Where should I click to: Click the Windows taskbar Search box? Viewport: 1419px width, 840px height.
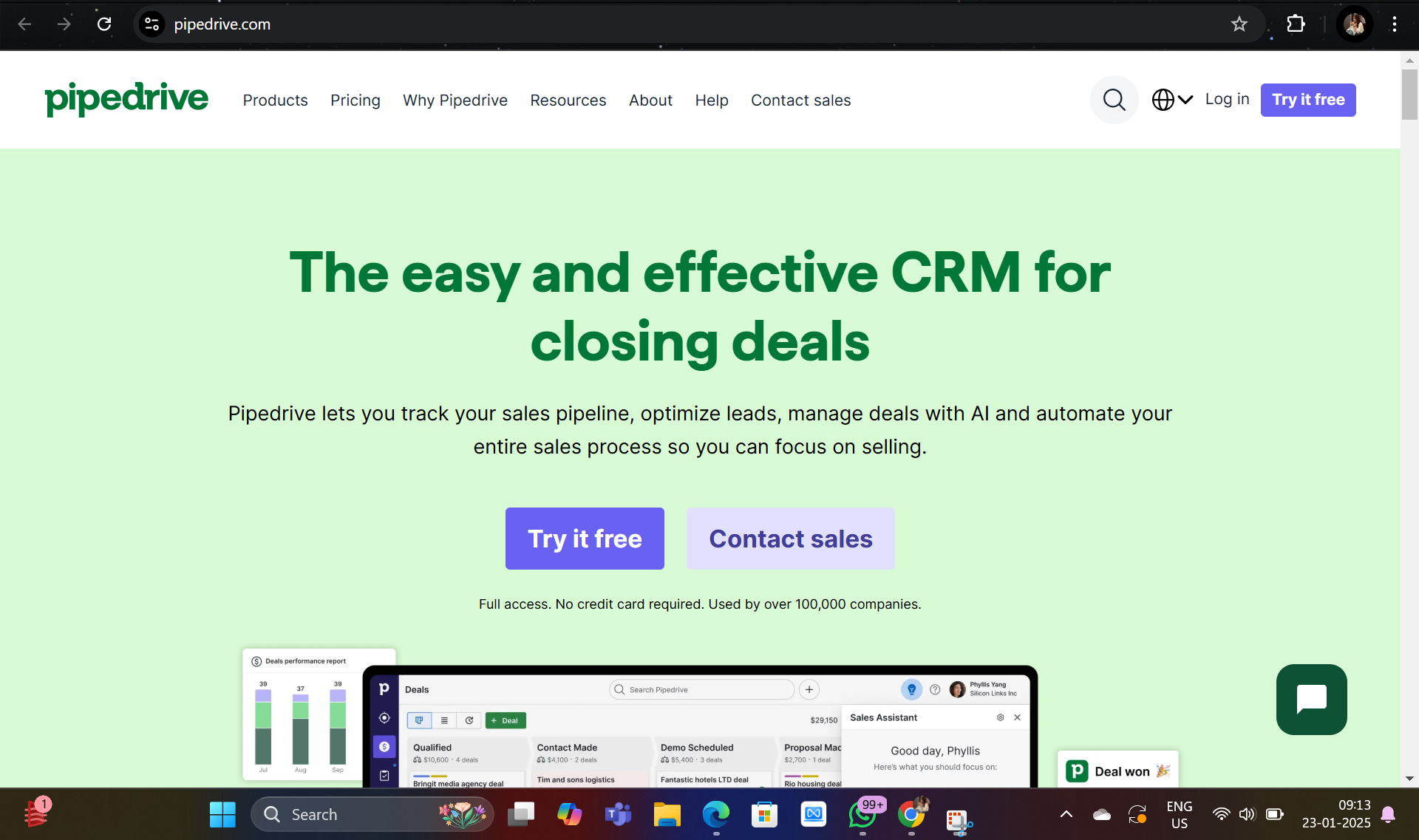point(372,814)
